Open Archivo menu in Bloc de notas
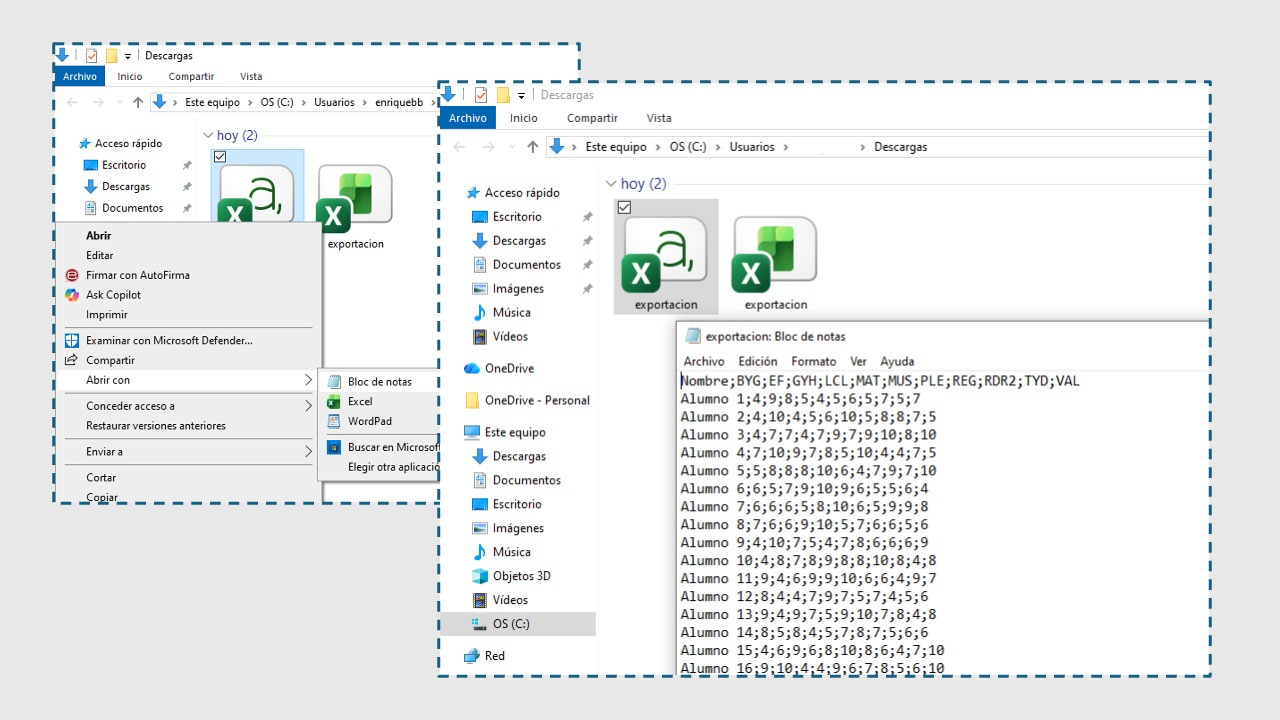This screenshot has width=1280, height=720. 704,361
